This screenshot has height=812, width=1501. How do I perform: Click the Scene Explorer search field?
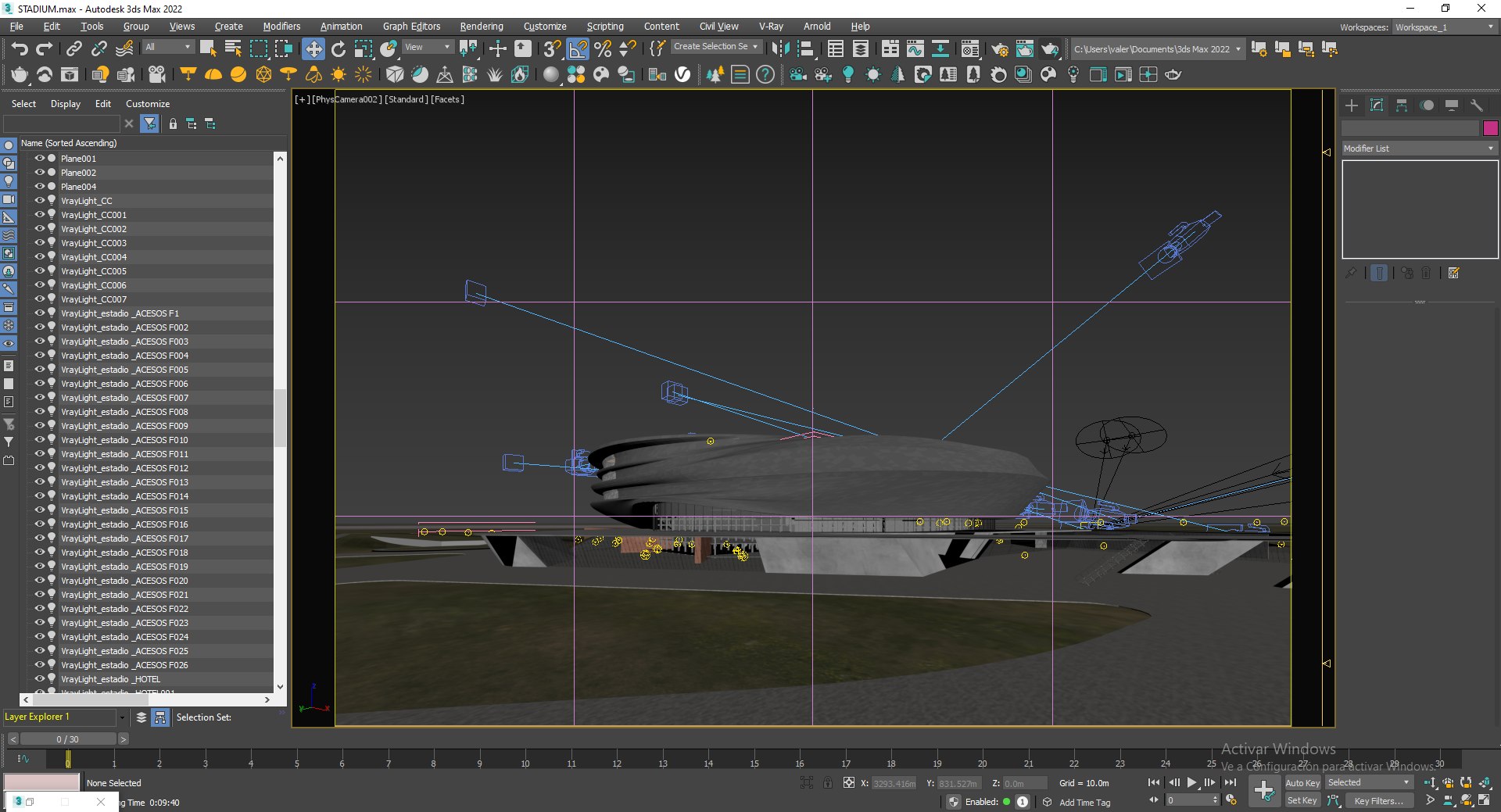tap(63, 123)
